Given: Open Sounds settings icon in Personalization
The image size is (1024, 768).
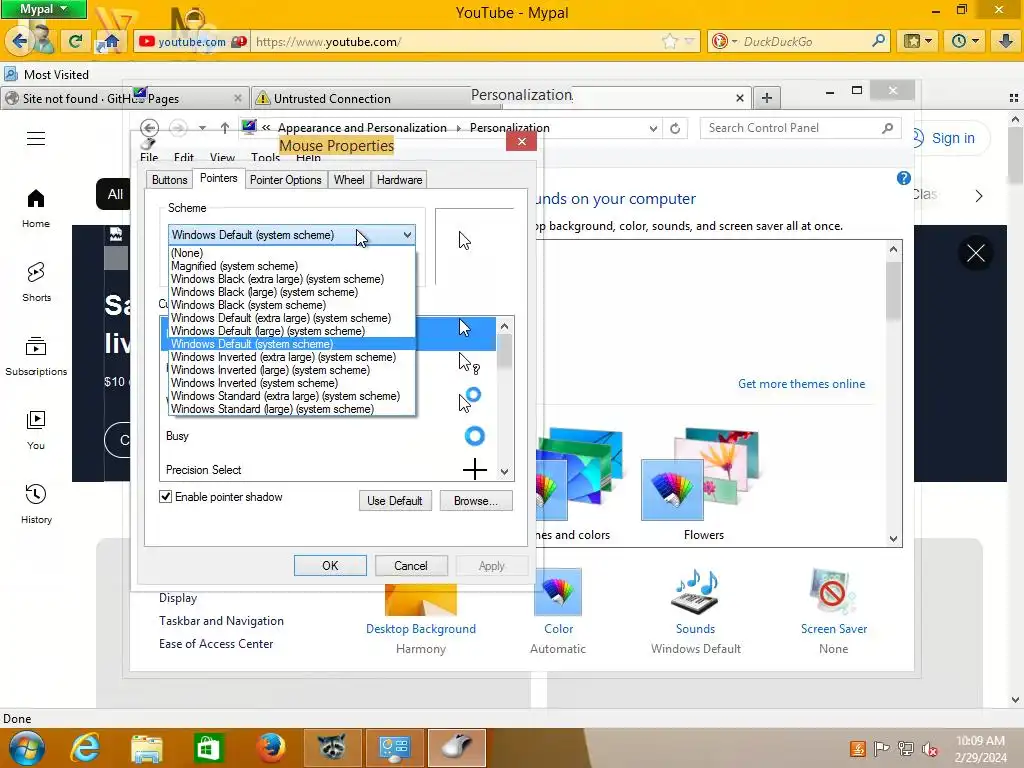Looking at the screenshot, I should 695,592.
